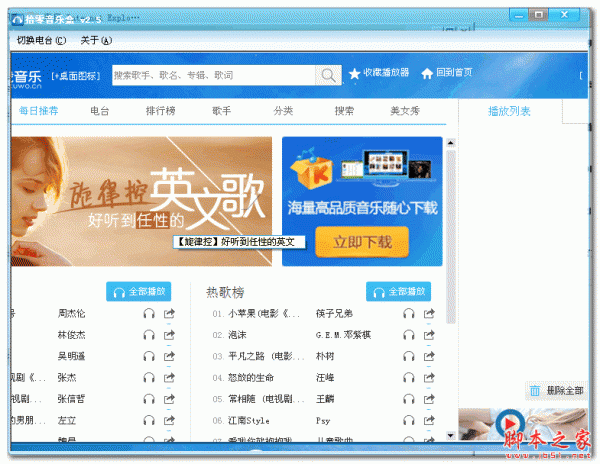Screen dimensions: 600x464
Task: Switch to 分类 tab
Action: coord(283,111)
